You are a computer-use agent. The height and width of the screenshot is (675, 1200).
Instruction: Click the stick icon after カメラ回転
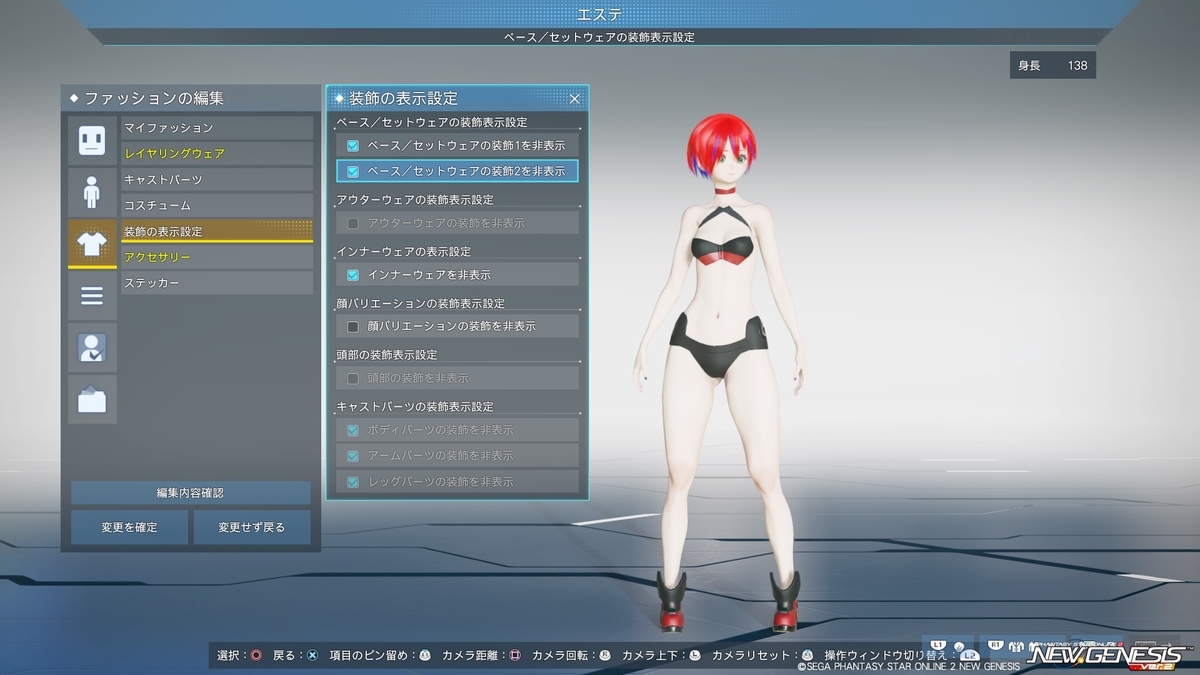[604, 656]
